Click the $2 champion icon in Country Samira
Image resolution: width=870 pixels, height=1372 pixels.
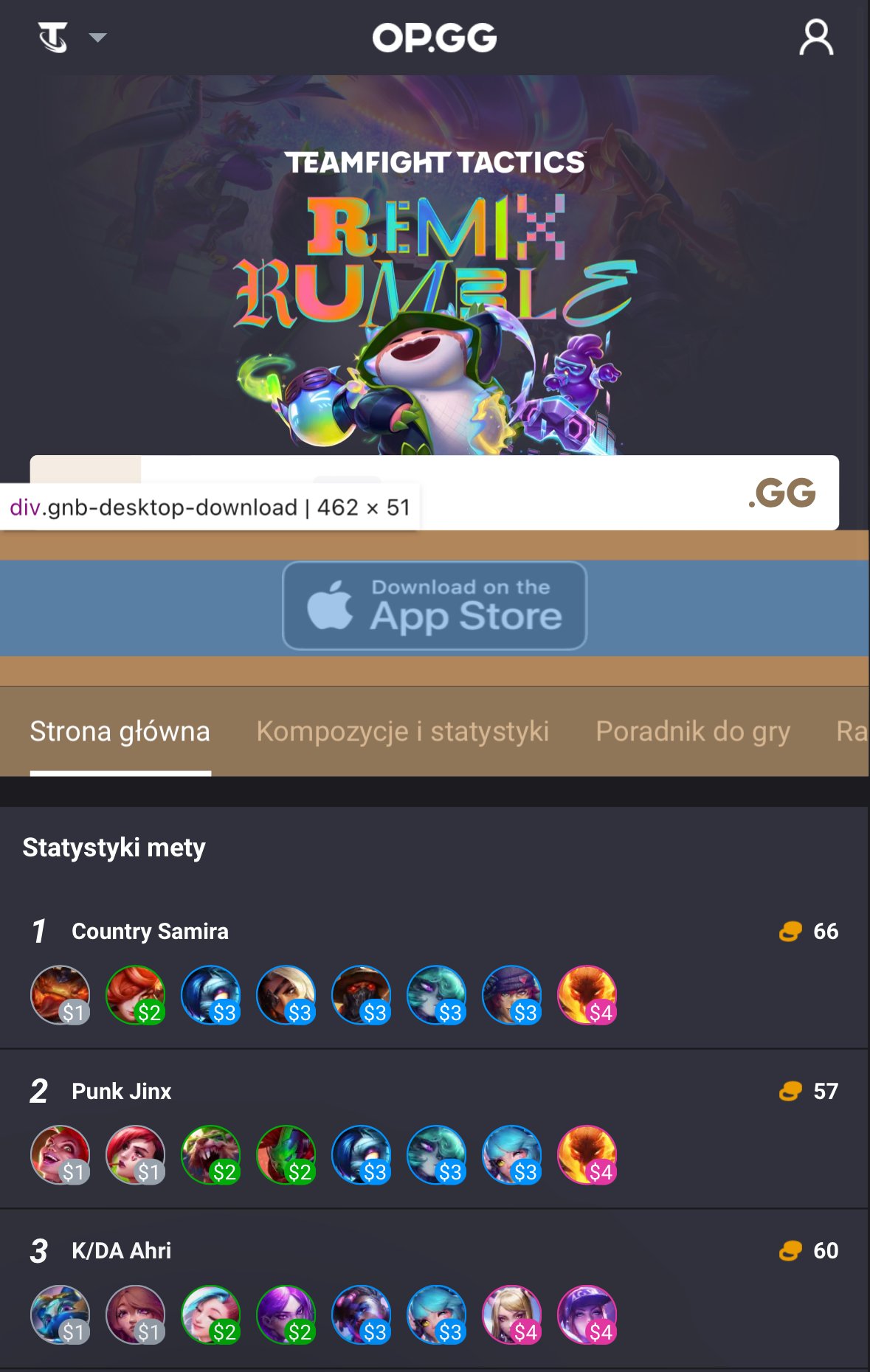point(136,995)
